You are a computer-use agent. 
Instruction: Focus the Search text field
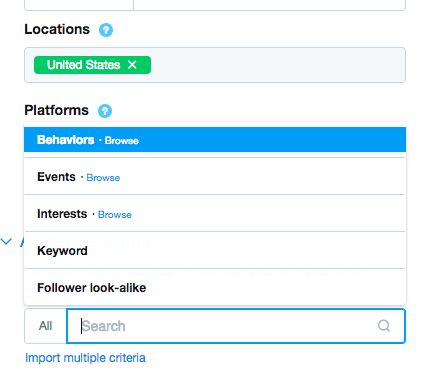(236, 326)
